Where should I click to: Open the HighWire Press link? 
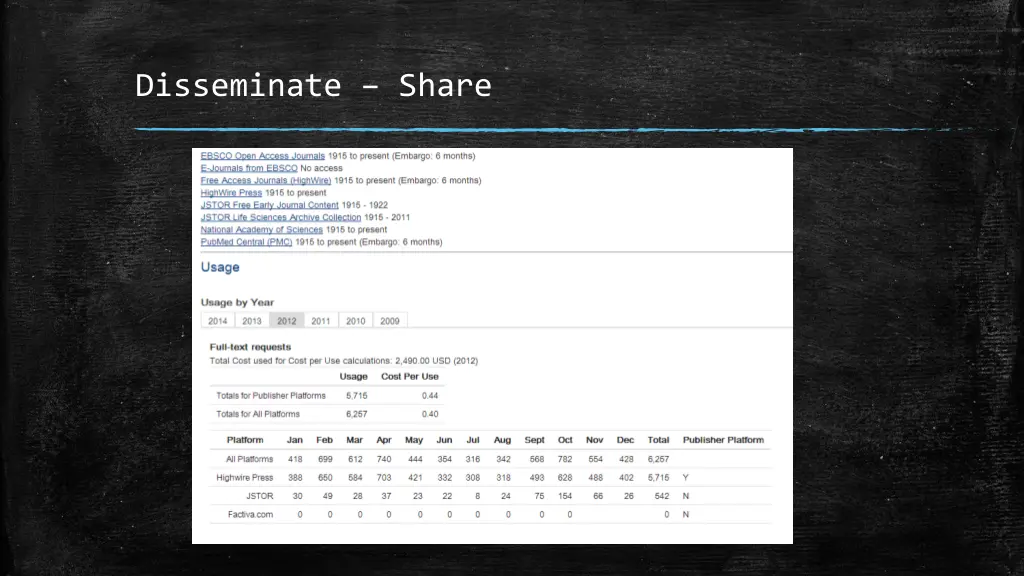click(x=231, y=193)
